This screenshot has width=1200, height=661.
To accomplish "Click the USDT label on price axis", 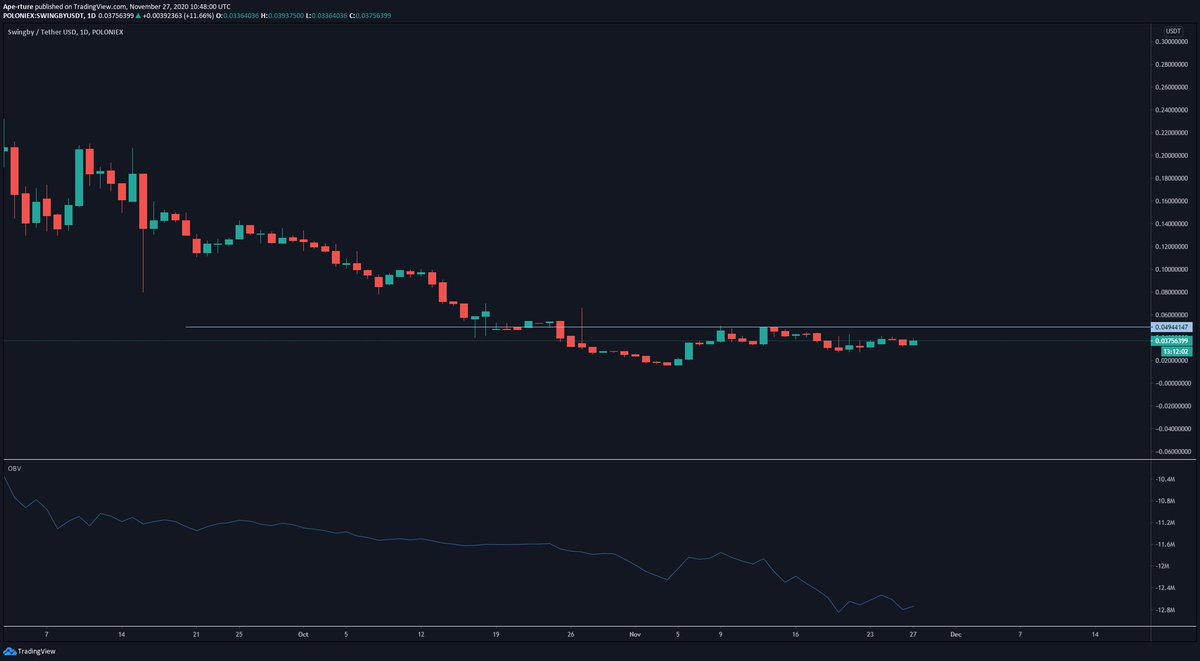I will (x=1170, y=32).
